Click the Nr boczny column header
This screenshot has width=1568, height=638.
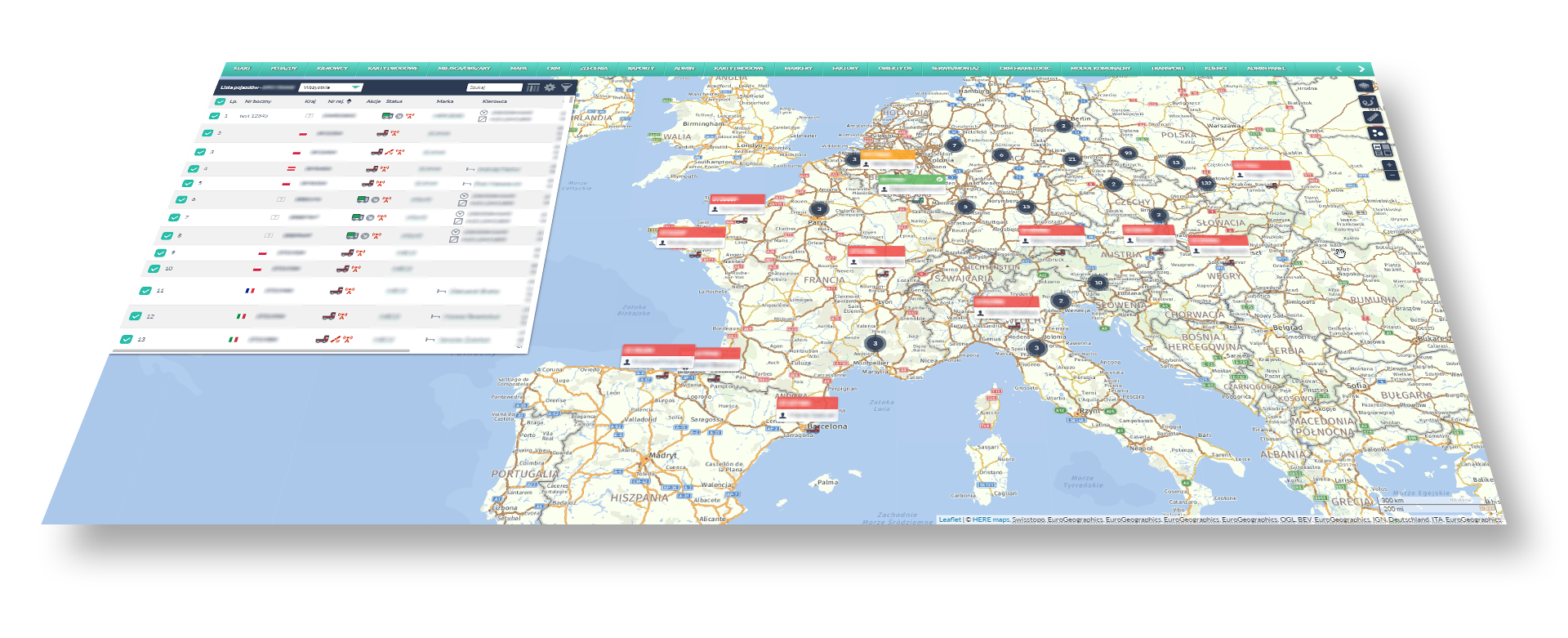click(x=258, y=101)
